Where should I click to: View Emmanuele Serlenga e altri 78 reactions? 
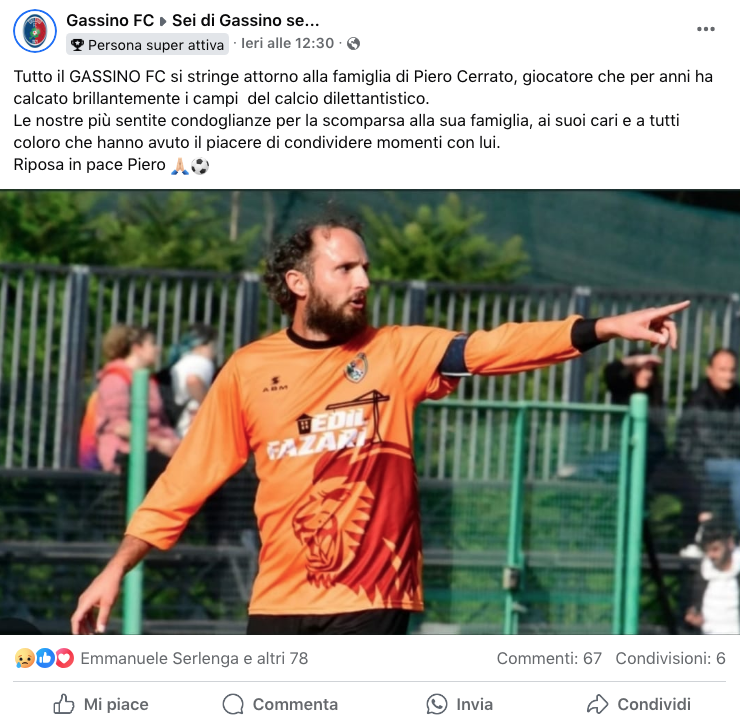click(194, 658)
